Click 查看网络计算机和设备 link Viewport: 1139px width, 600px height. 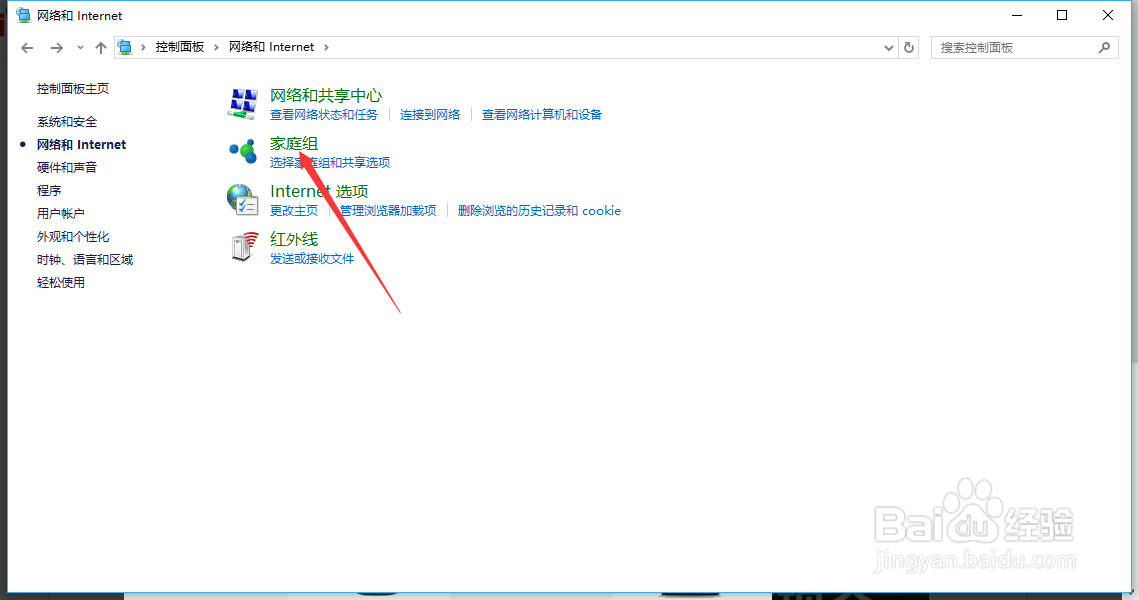(542, 115)
